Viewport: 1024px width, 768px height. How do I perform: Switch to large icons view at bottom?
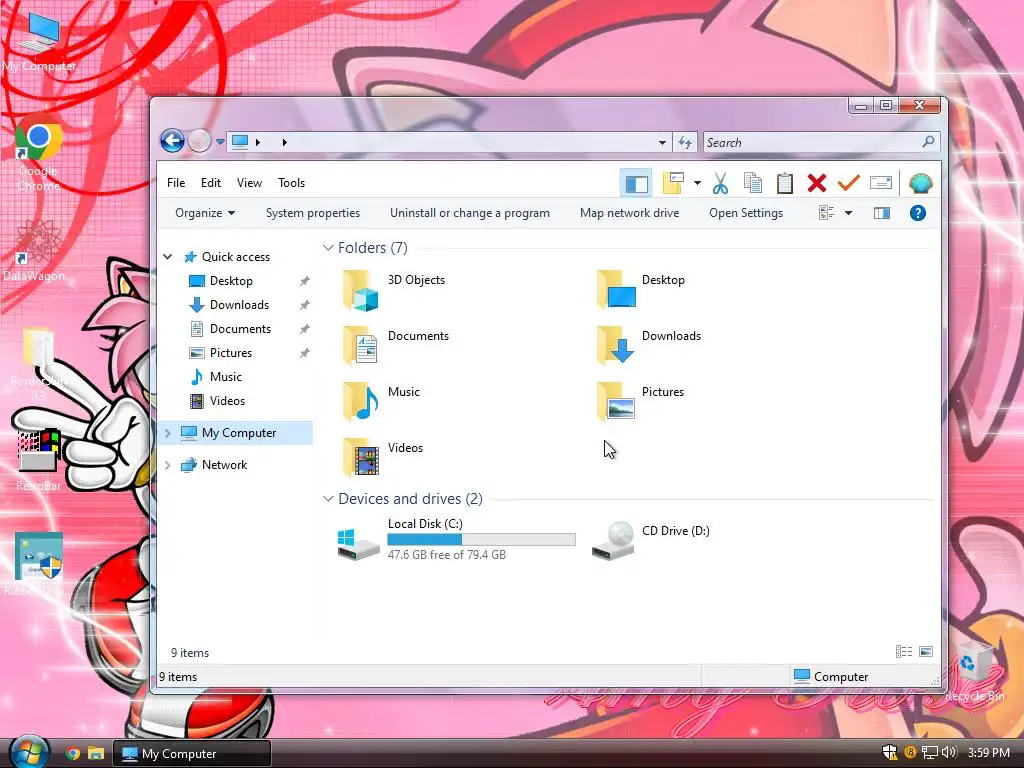point(926,652)
